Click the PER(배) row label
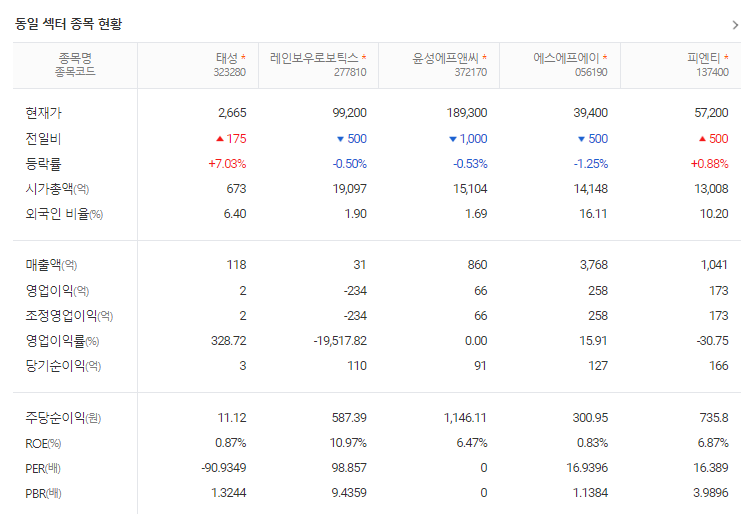This screenshot has width=748, height=514. pyautogui.click(x=43, y=469)
